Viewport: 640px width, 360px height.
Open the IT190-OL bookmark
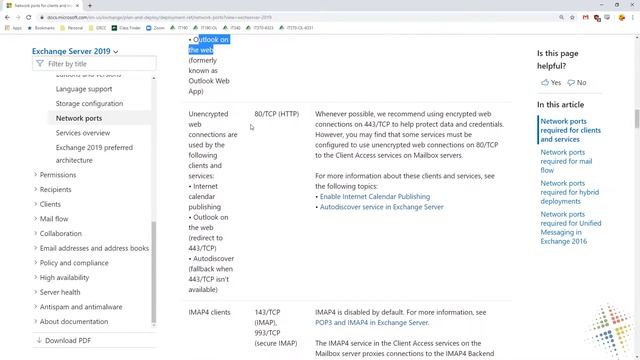205,28
